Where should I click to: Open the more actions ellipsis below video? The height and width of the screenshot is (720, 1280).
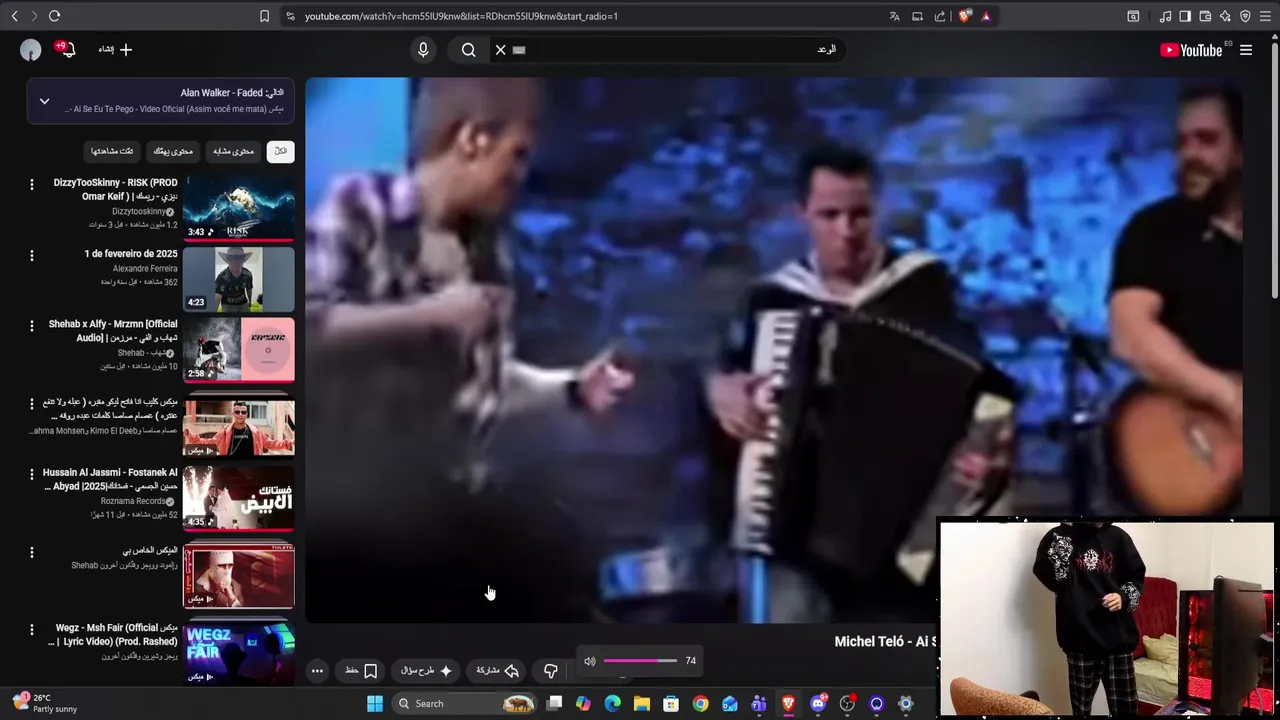tap(317, 671)
